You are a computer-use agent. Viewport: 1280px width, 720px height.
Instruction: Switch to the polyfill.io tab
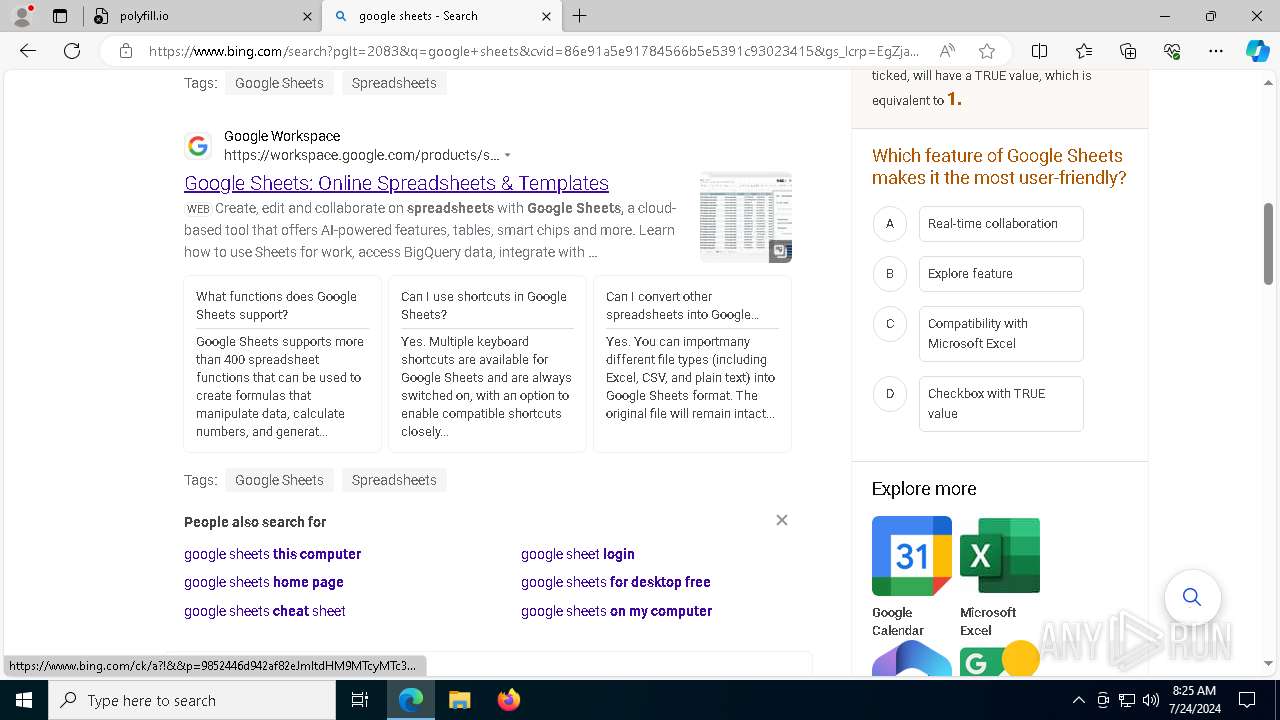pyautogui.click(x=200, y=16)
